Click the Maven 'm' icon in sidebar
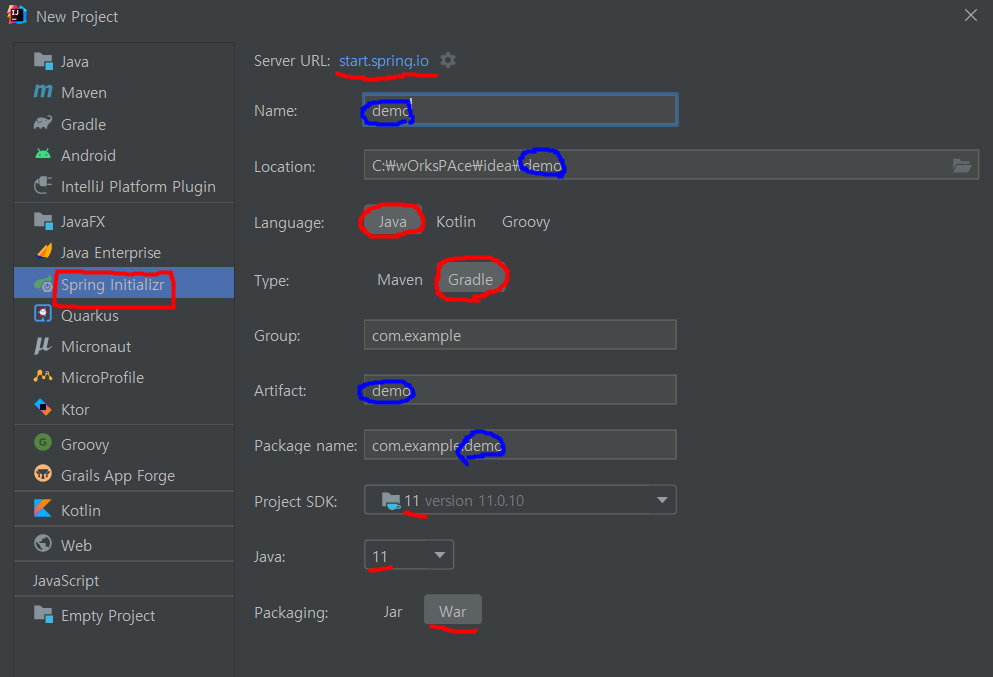The image size is (993, 677). [x=43, y=92]
